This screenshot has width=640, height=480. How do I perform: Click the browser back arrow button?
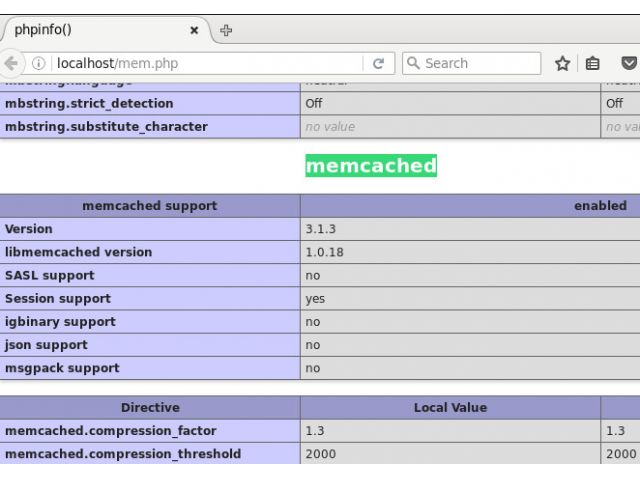tap(10, 63)
